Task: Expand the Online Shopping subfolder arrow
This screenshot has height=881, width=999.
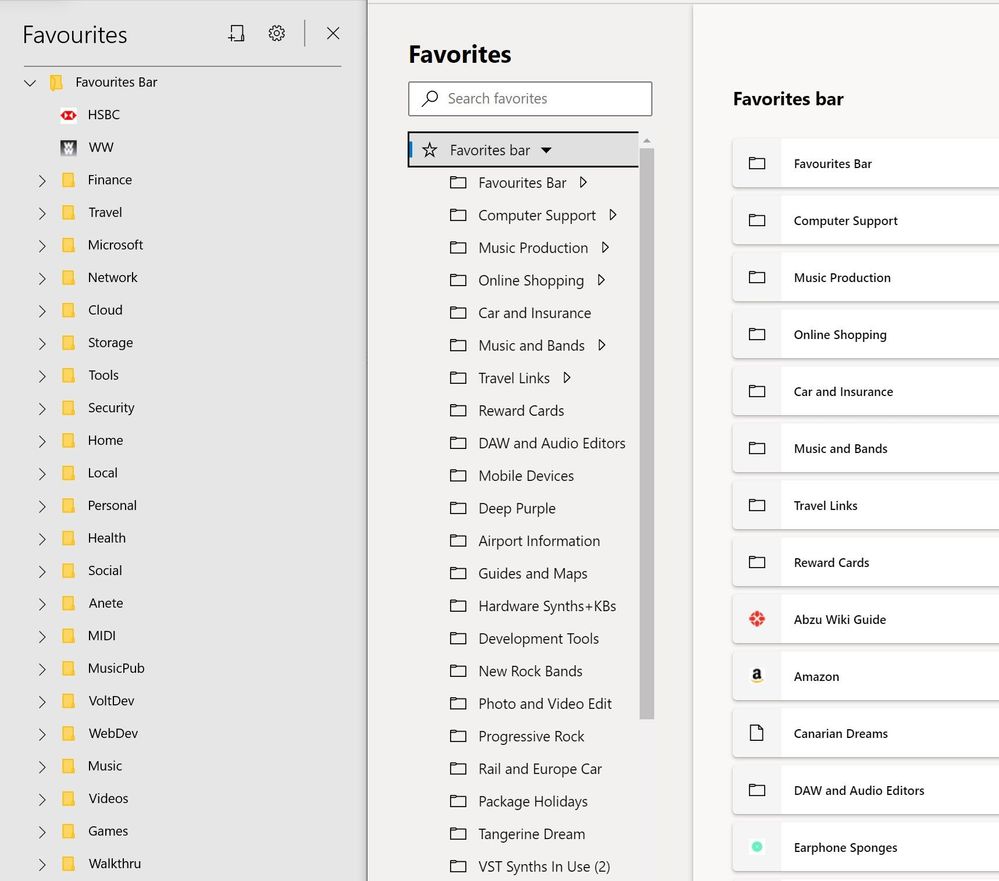Action: click(601, 280)
